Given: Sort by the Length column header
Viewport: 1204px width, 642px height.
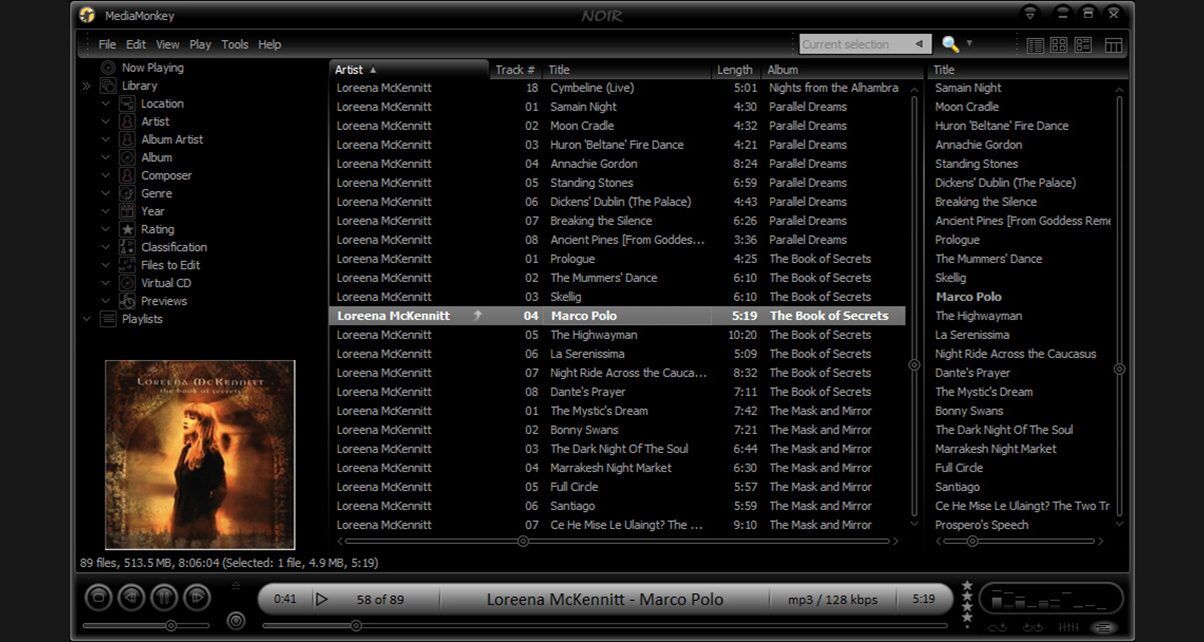Looking at the screenshot, I should click(x=736, y=70).
